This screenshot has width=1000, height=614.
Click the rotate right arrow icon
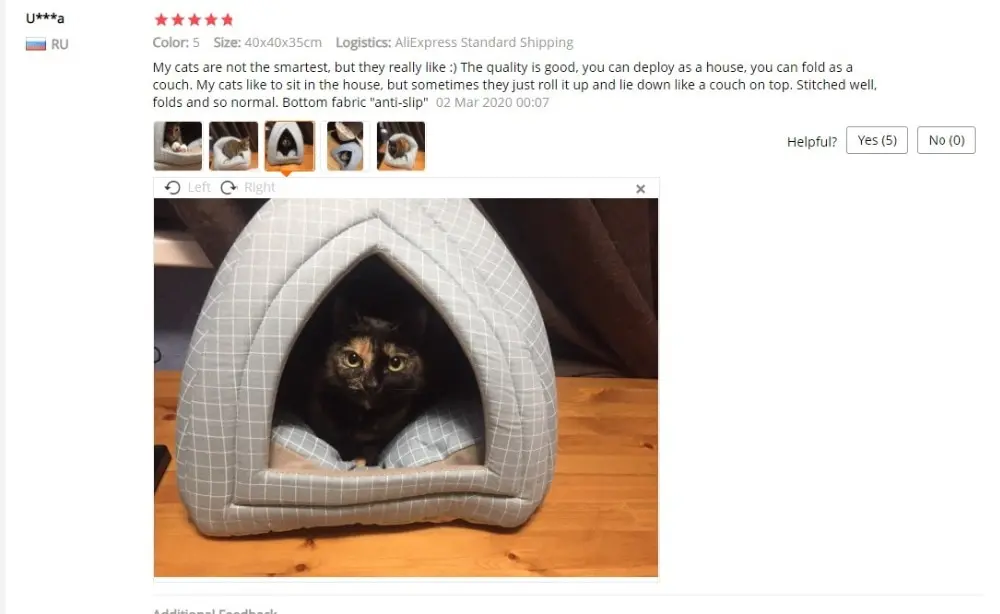(x=229, y=187)
